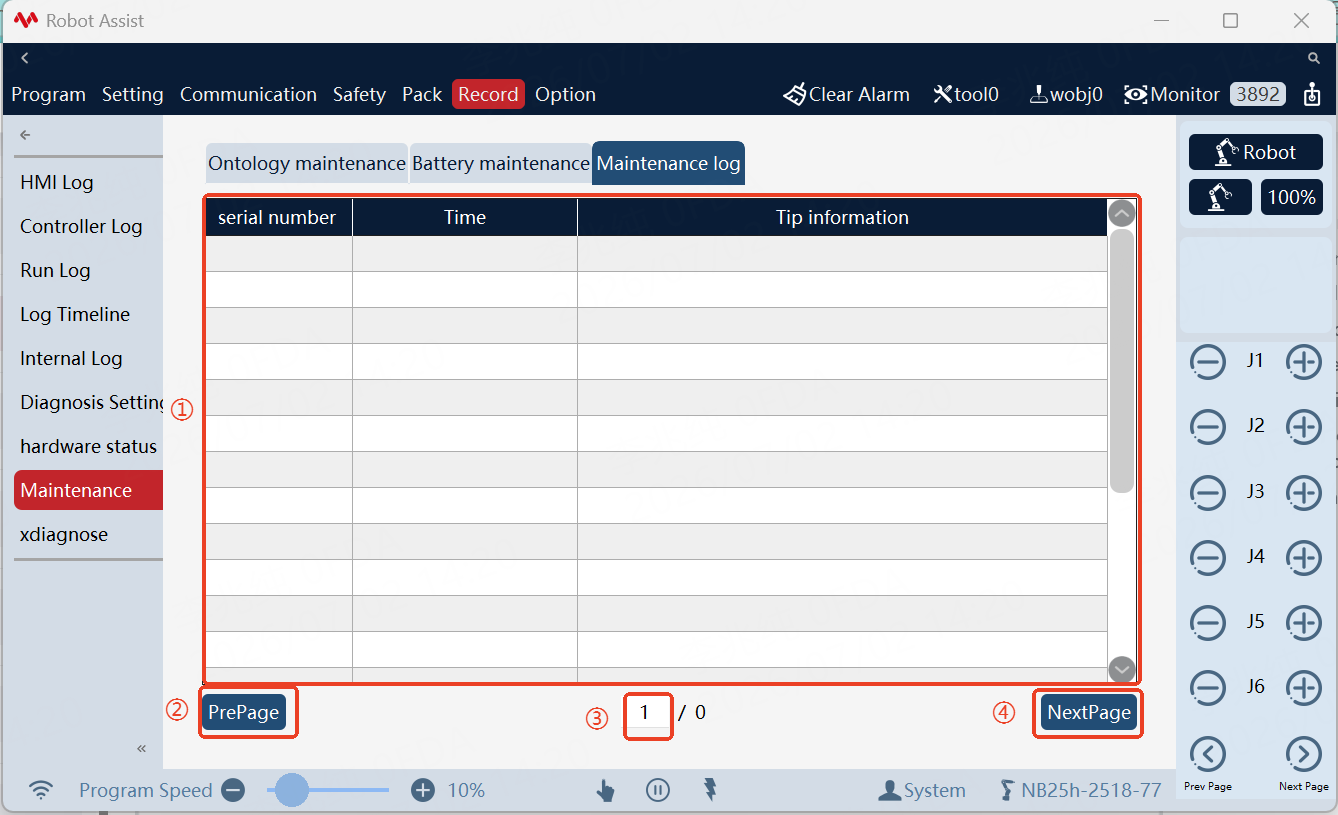The height and width of the screenshot is (815, 1338).
Task: Switch to Battery maintenance tab
Action: (500, 163)
